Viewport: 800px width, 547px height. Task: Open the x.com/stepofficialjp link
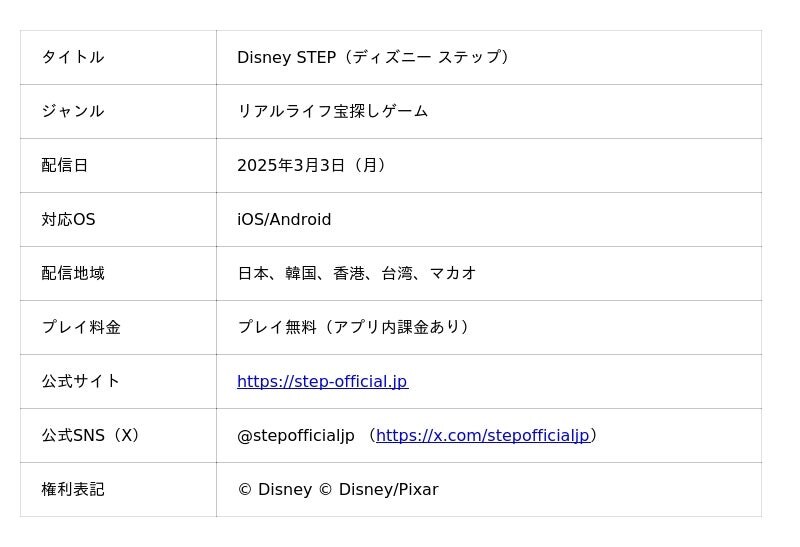tap(482, 435)
